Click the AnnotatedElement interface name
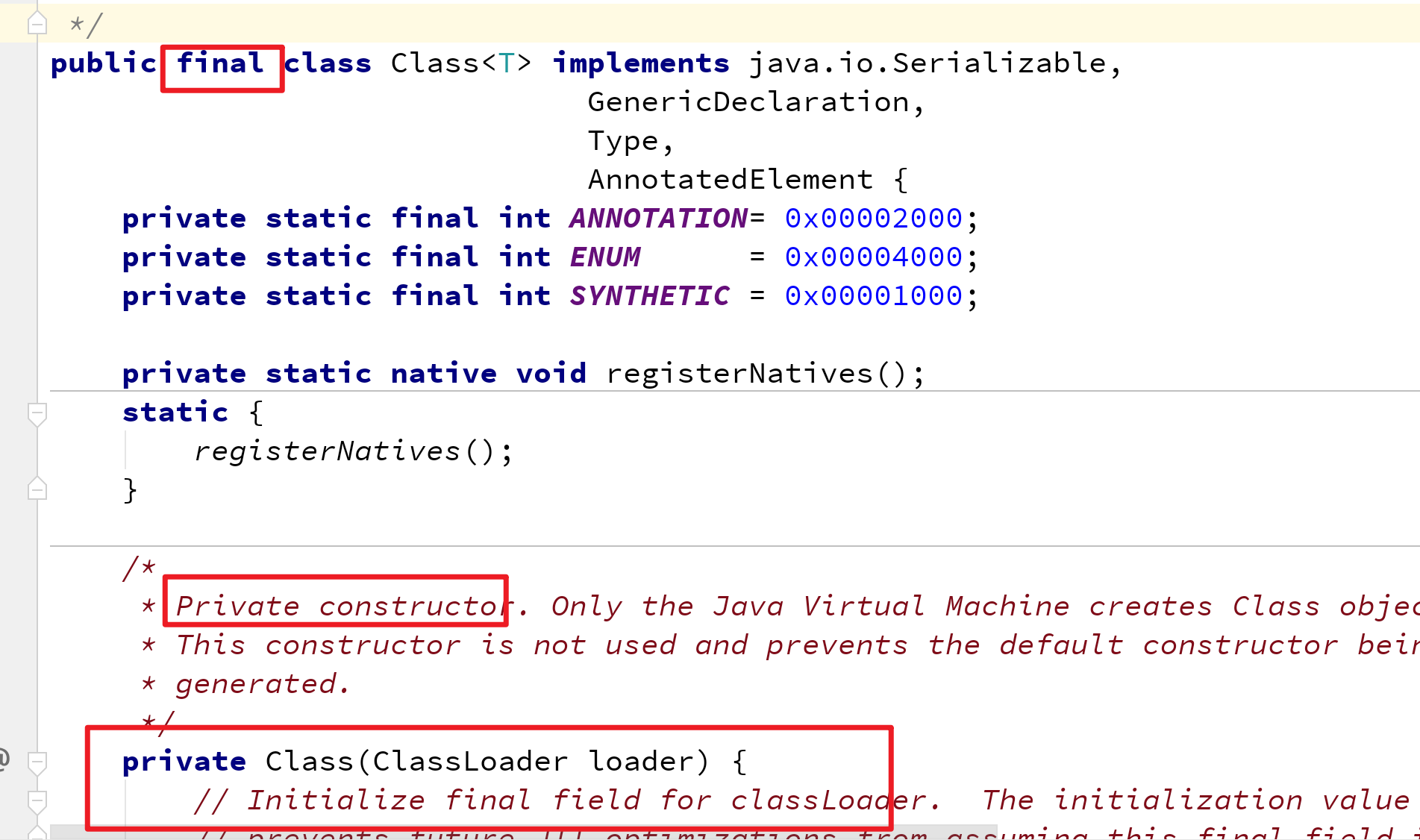Viewport: 1420px width, 840px height. click(730, 180)
